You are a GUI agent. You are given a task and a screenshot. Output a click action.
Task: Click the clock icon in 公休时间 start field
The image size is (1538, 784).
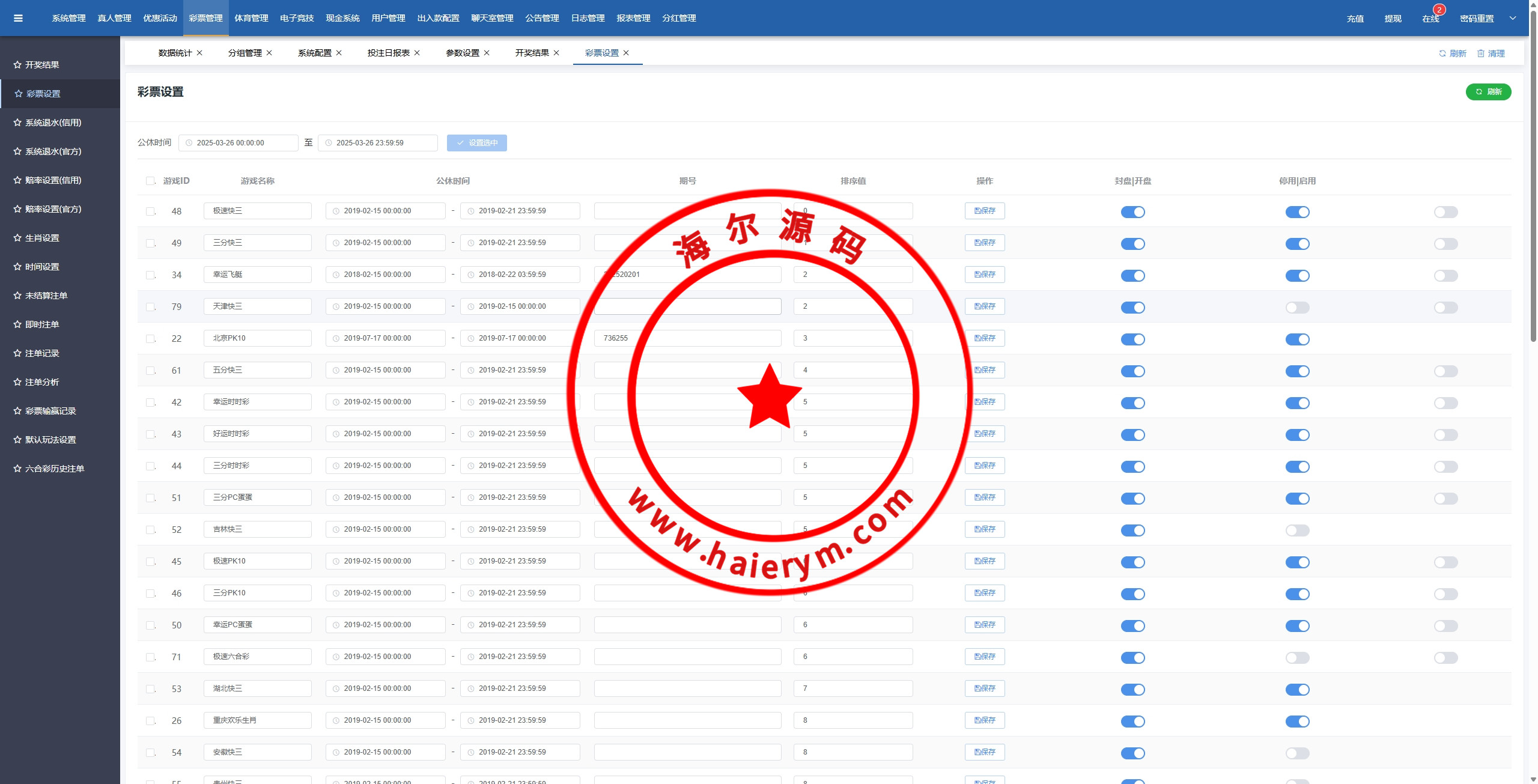tap(189, 143)
